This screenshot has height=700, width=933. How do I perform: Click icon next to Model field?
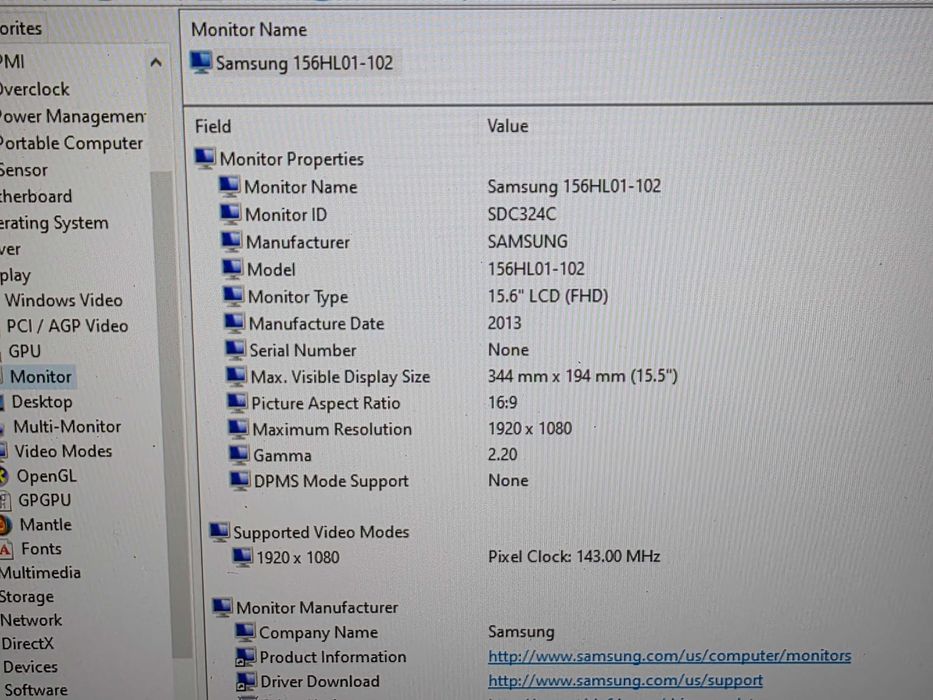pos(232,268)
